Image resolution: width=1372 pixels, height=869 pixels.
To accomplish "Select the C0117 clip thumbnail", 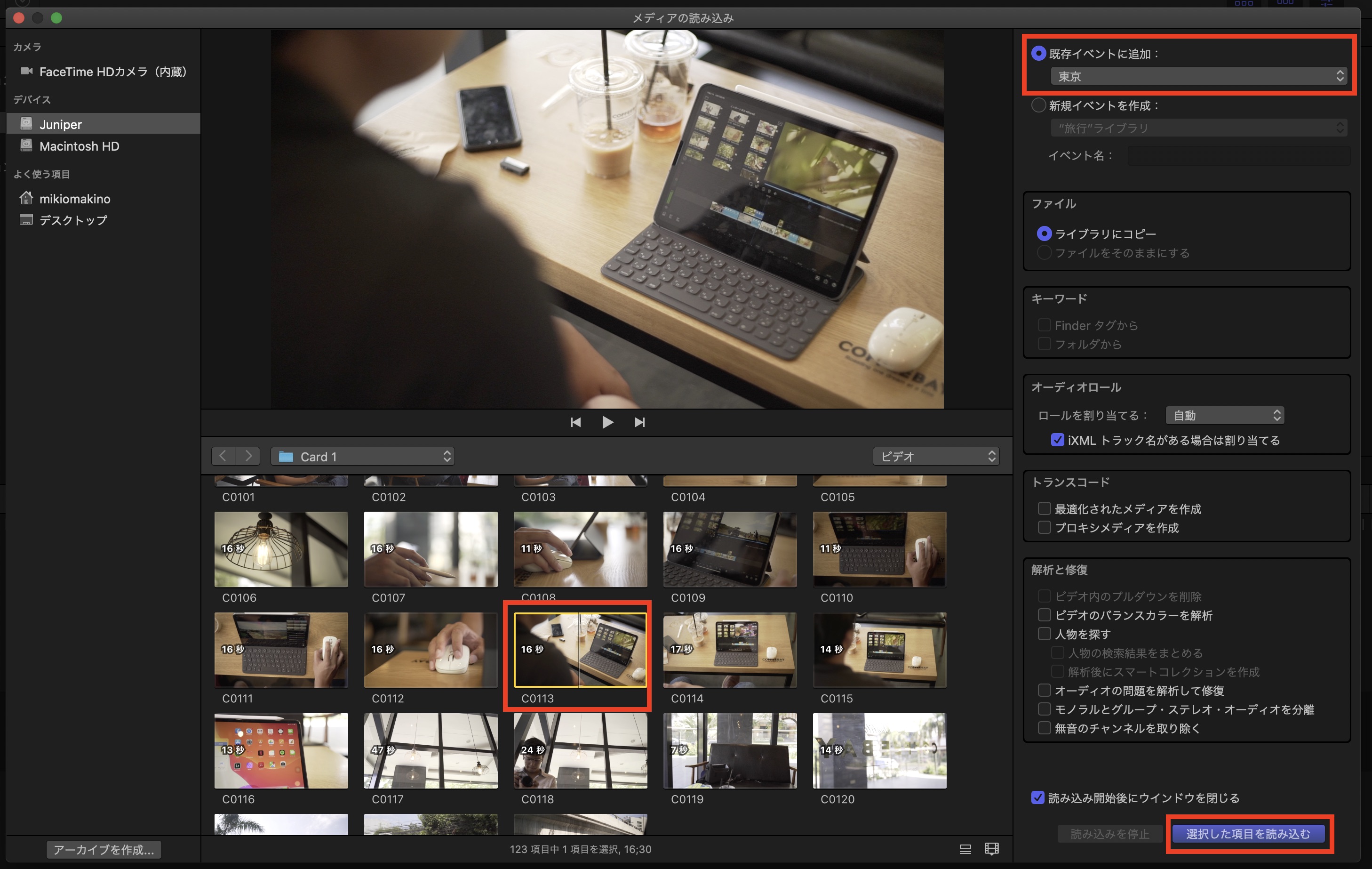I will (431, 751).
